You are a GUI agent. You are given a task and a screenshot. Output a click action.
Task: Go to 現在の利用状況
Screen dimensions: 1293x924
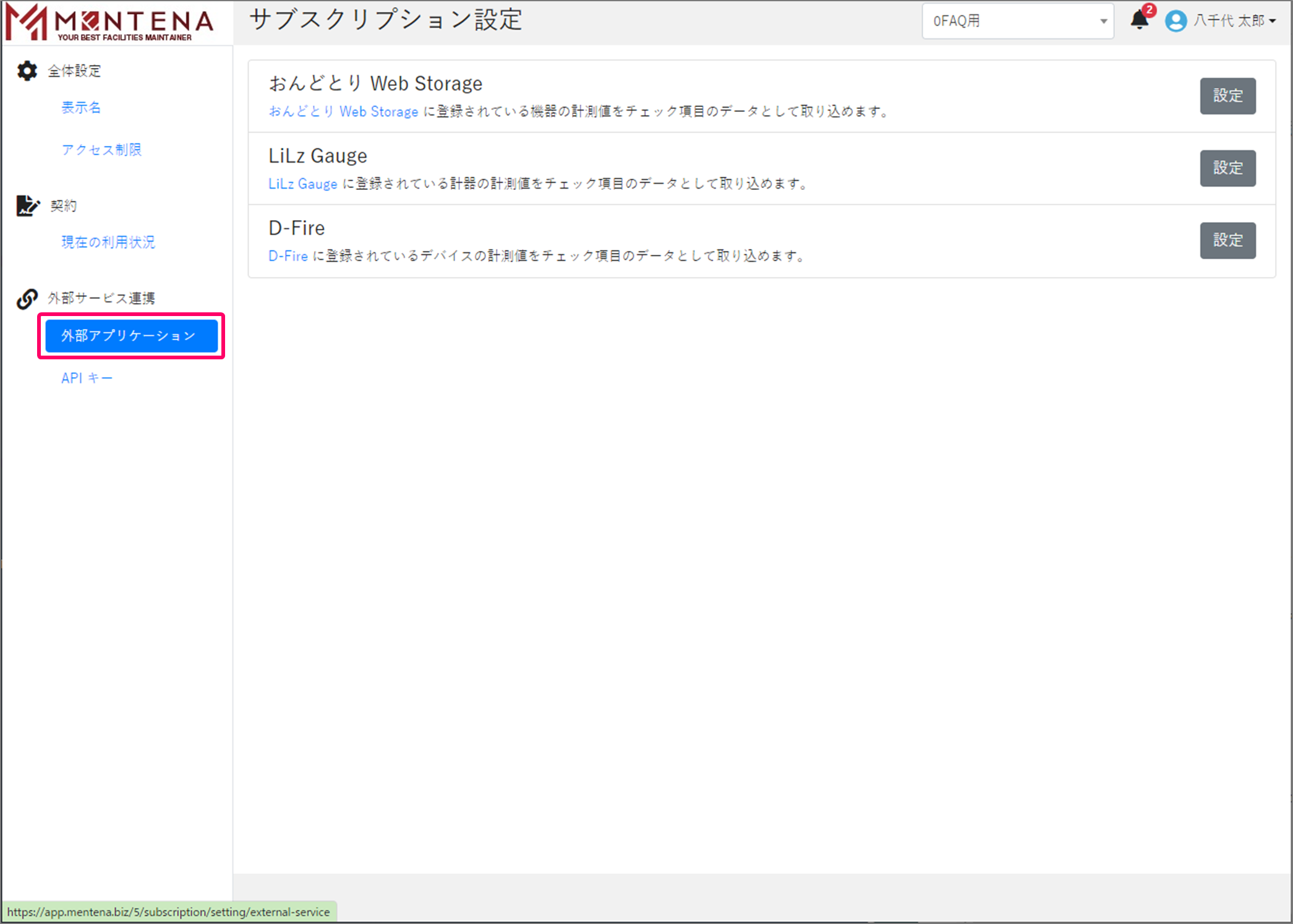108,242
